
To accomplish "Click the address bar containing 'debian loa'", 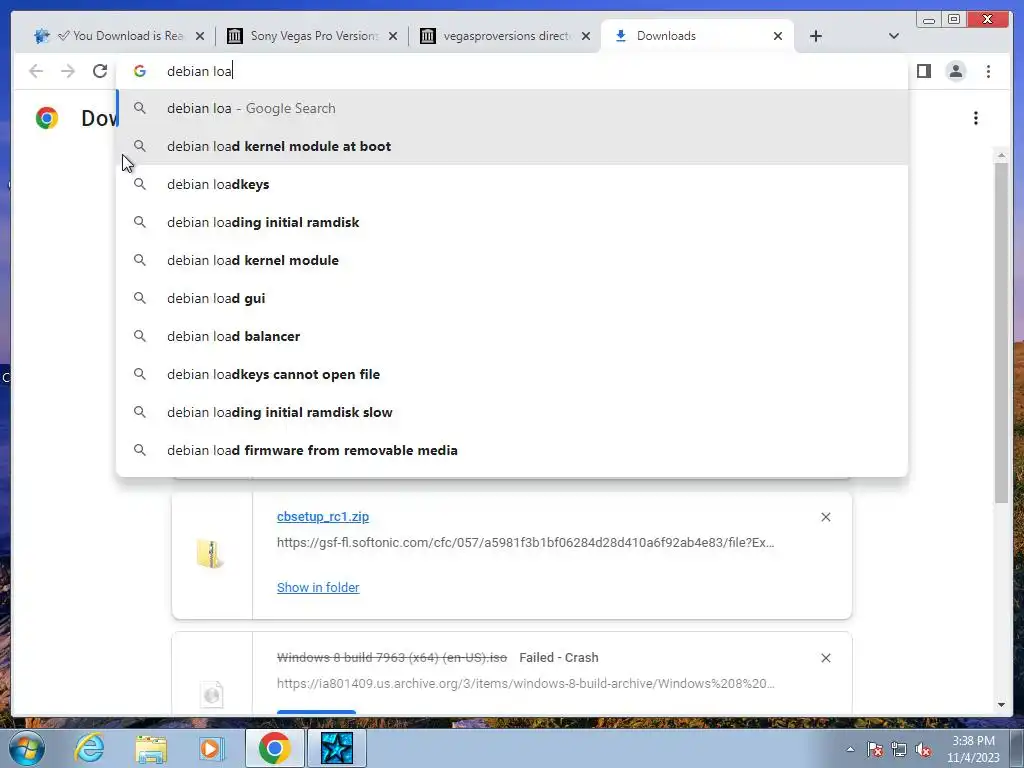I will 512,71.
